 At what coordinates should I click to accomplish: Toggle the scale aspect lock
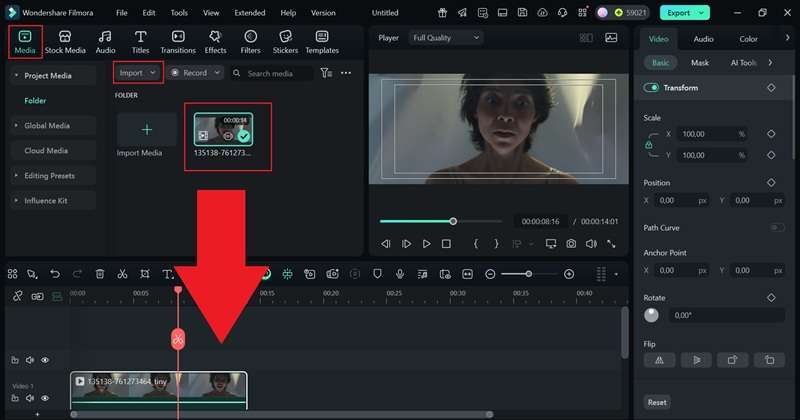click(x=648, y=145)
